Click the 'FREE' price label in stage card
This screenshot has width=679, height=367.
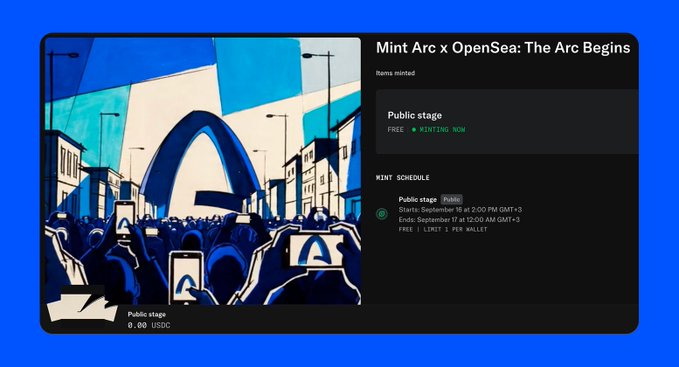(x=396, y=129)
